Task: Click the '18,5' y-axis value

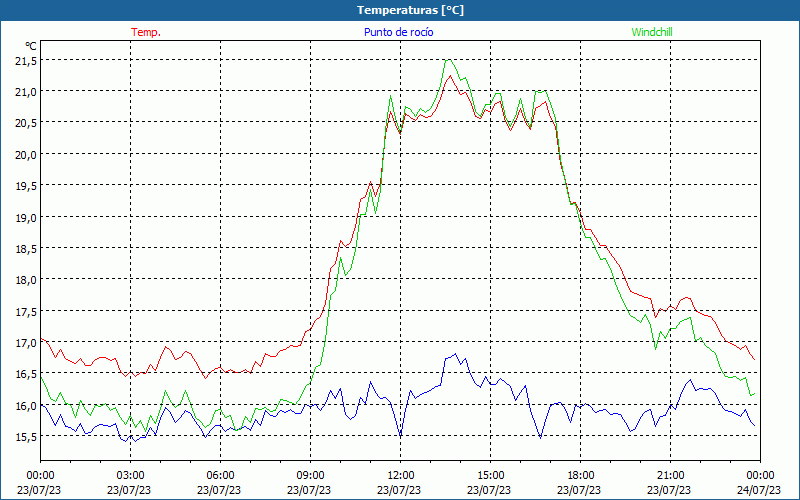Action: [27, 249]
